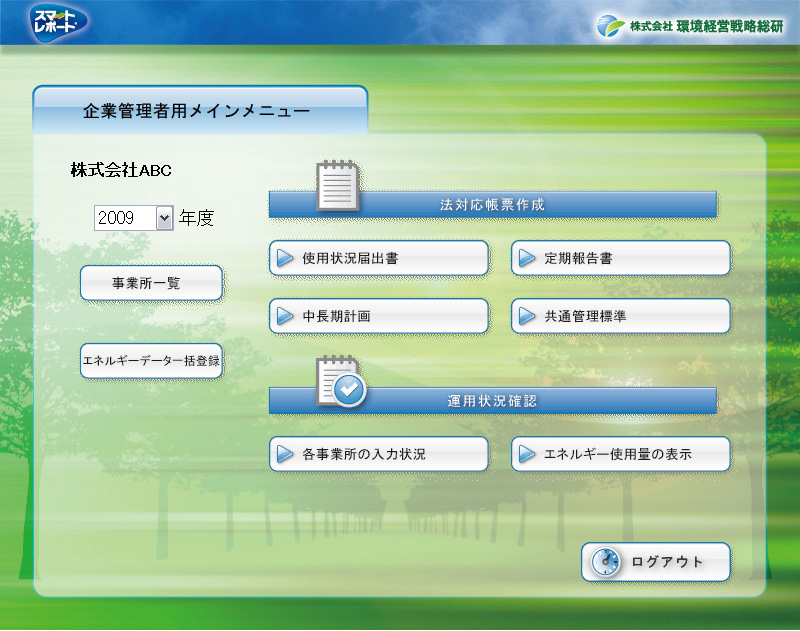Open エネルギーデータ一括登録

click(x=151, y=361)
